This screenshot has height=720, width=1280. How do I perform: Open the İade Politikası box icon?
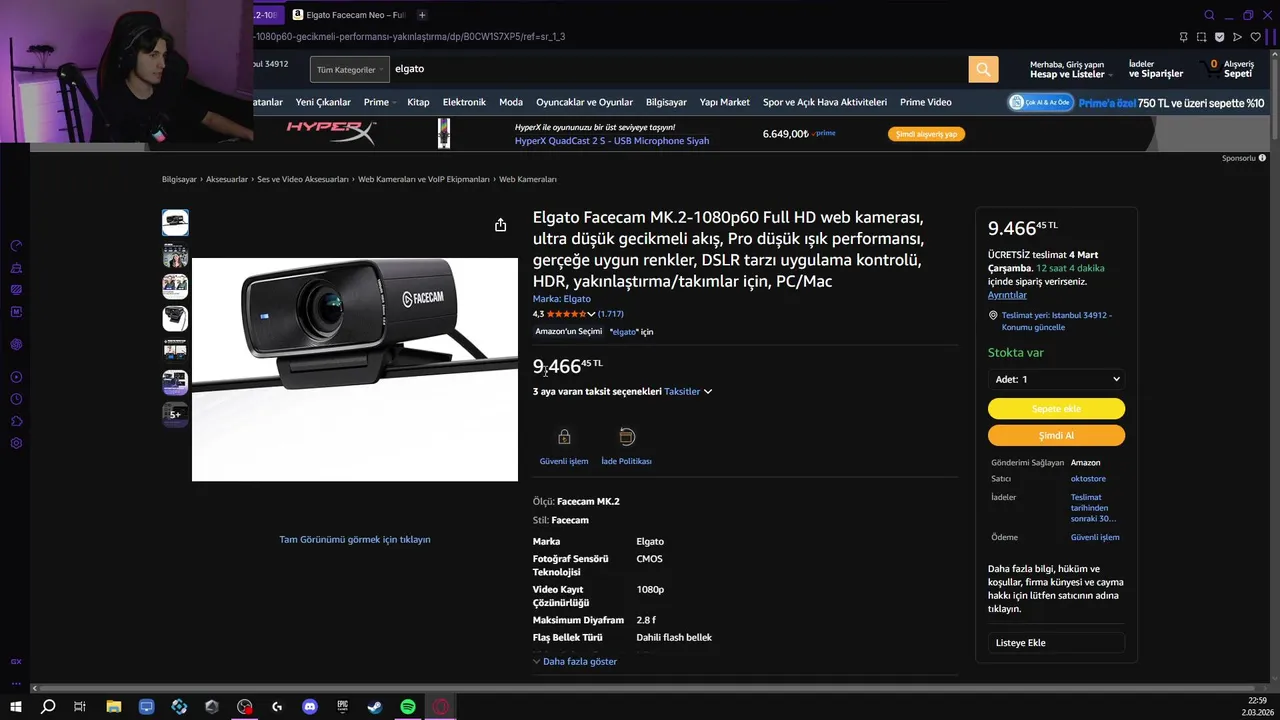[627, 437]
